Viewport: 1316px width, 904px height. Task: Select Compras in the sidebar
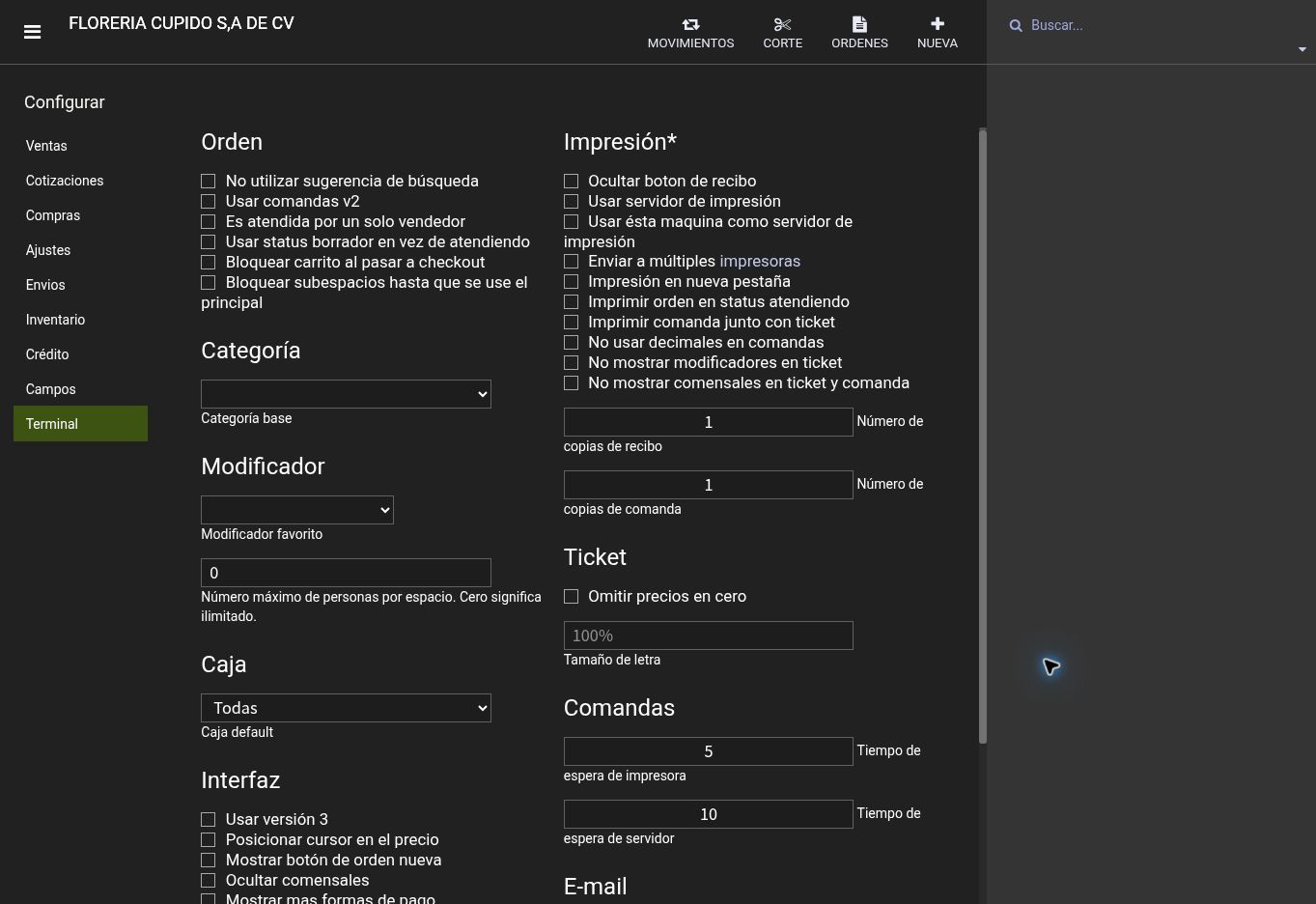[x=80, y=215]
